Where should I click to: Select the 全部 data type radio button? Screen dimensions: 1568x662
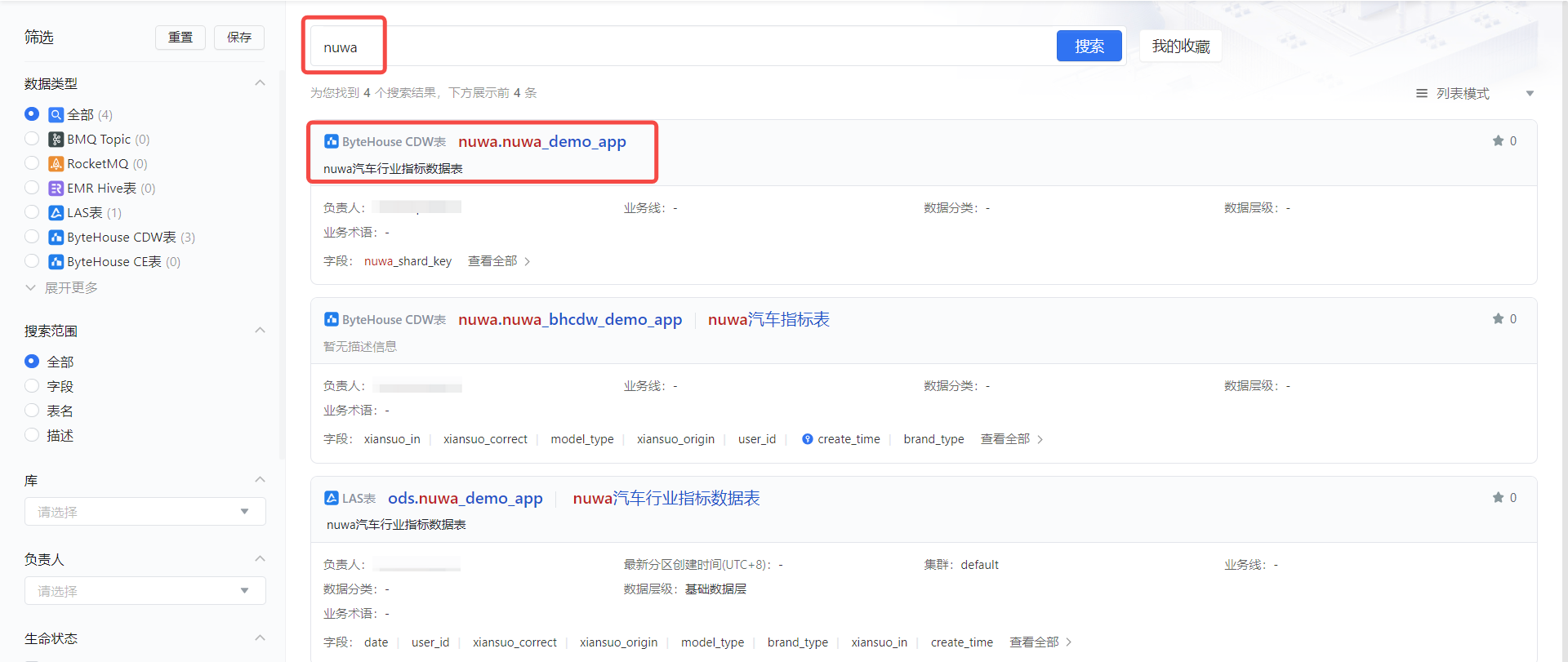32,114
